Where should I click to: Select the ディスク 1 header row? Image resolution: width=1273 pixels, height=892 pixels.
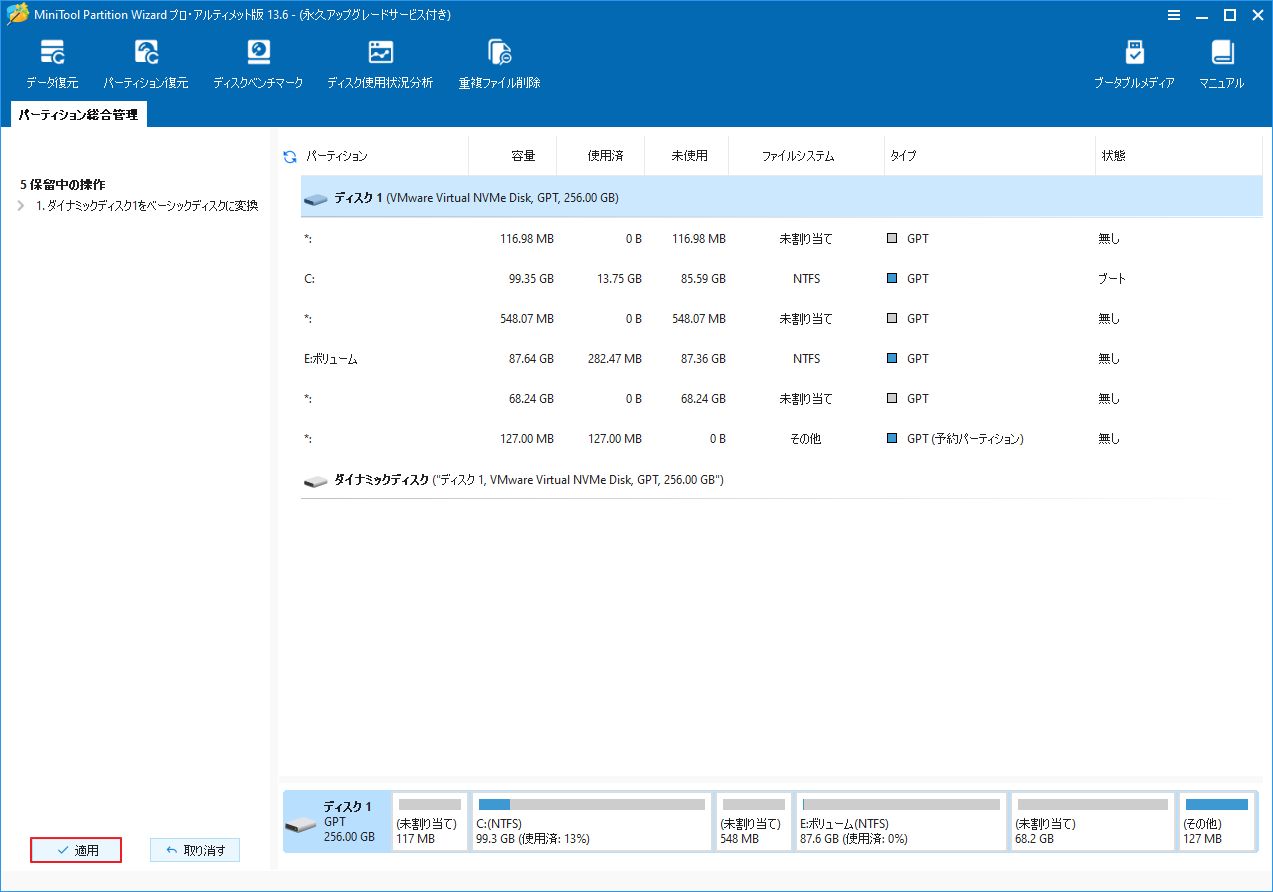coord(781,198)
